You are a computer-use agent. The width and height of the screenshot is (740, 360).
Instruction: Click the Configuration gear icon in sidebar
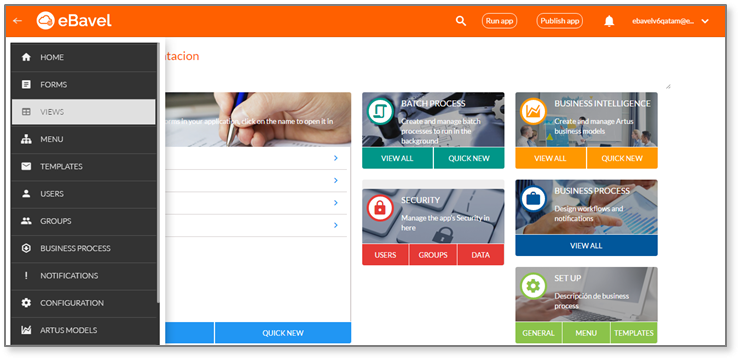click(26, 303)
